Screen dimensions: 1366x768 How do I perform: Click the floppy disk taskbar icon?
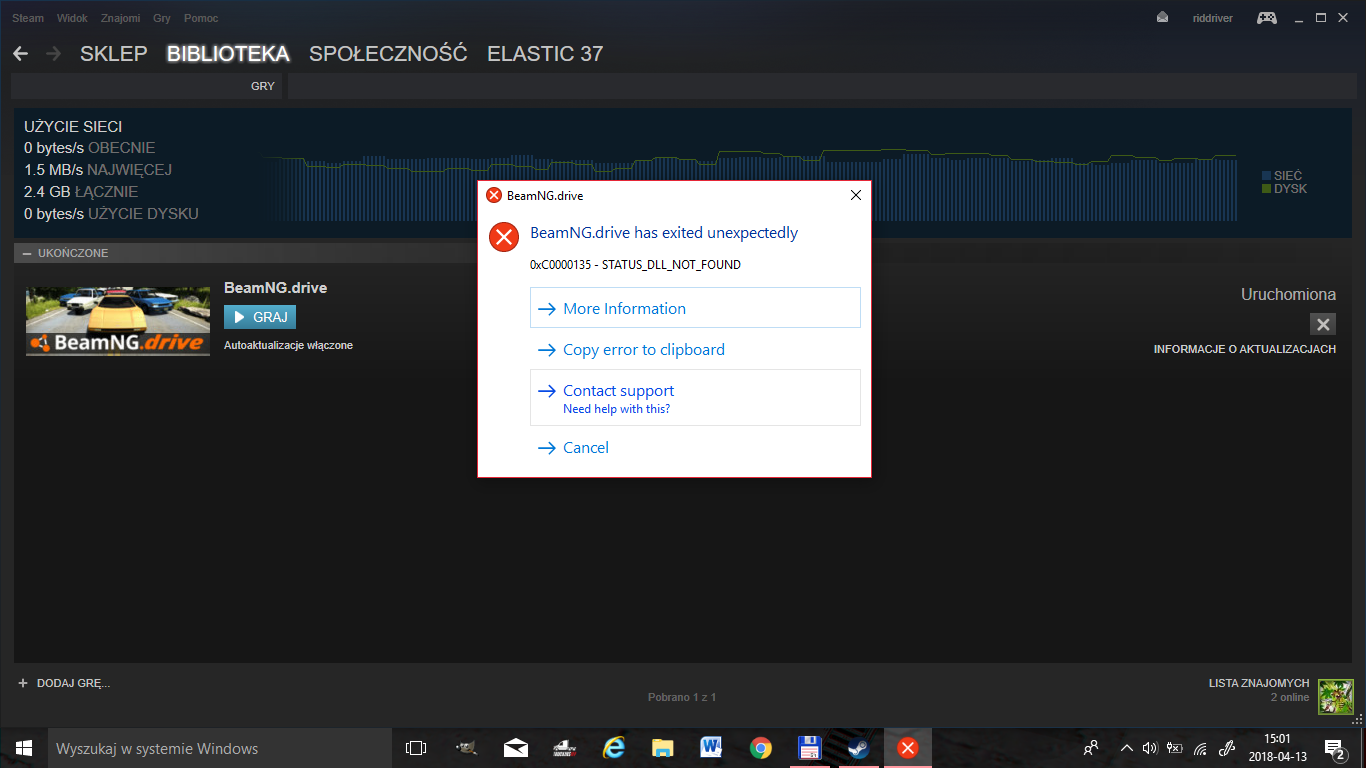(809, 748)
